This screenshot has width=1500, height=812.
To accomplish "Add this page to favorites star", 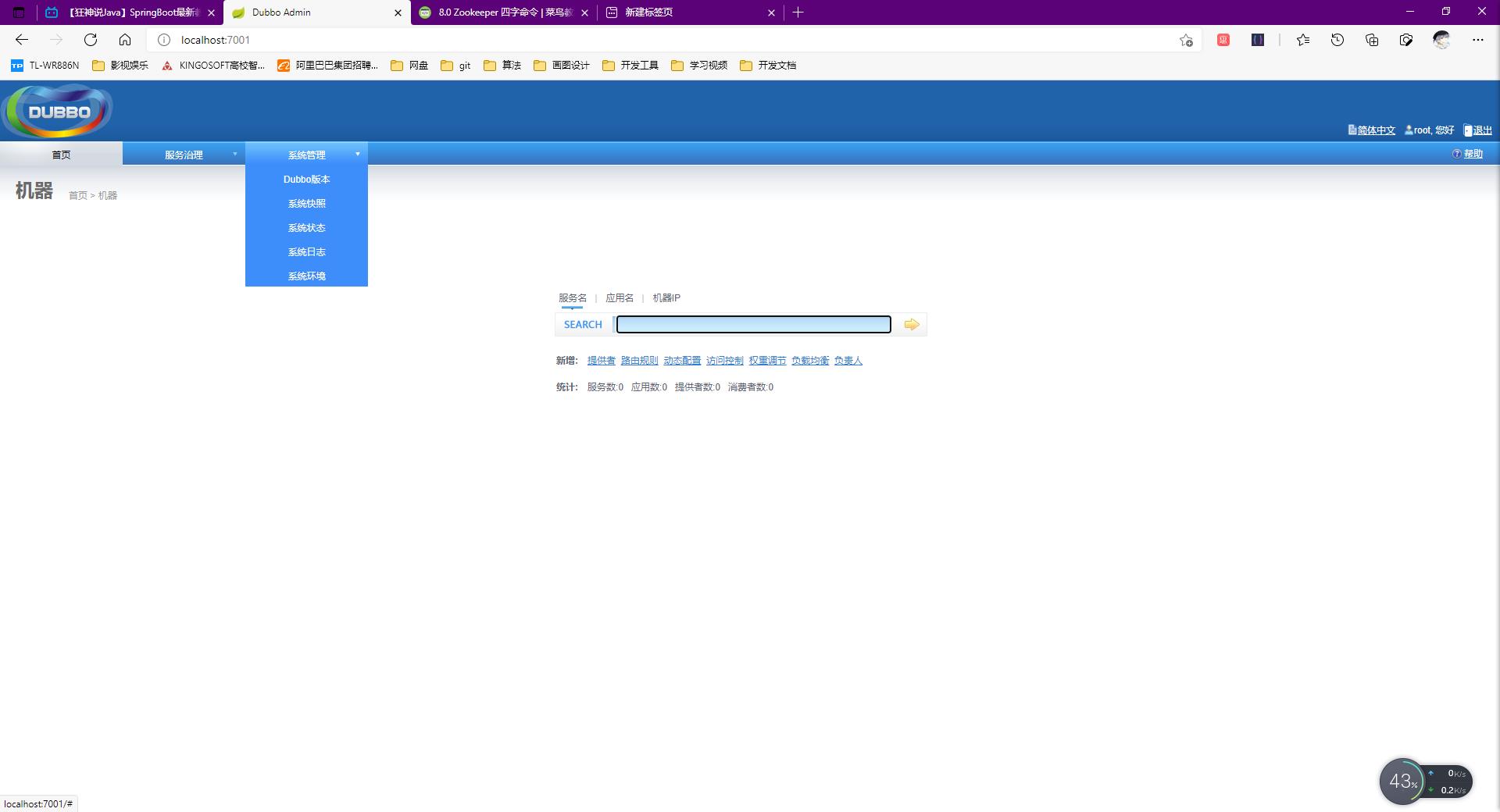I will [x=1186, y=40].
